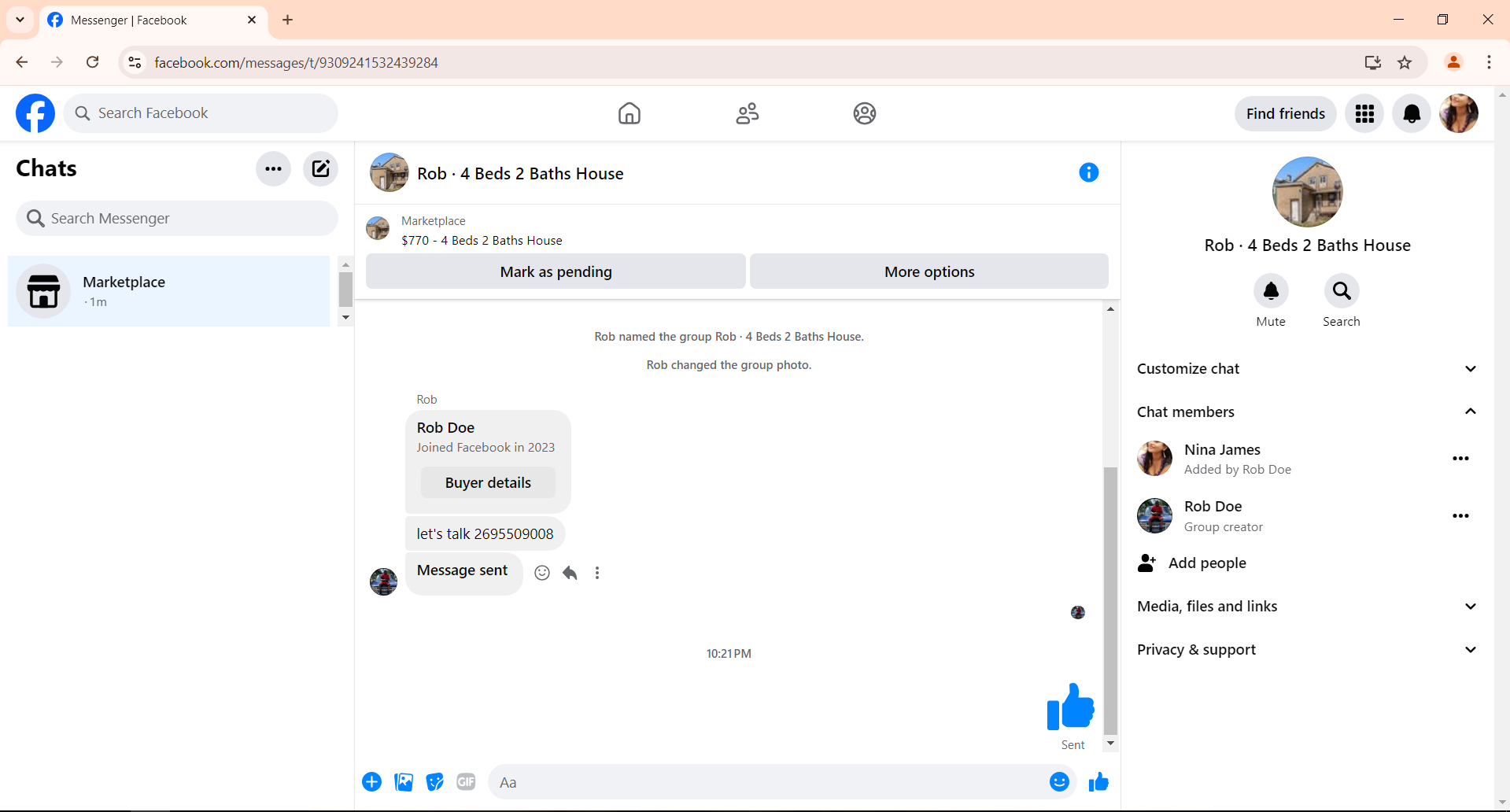1510x812 pixels.
Task: Open a new browser tab
Action: coord(288,20)
